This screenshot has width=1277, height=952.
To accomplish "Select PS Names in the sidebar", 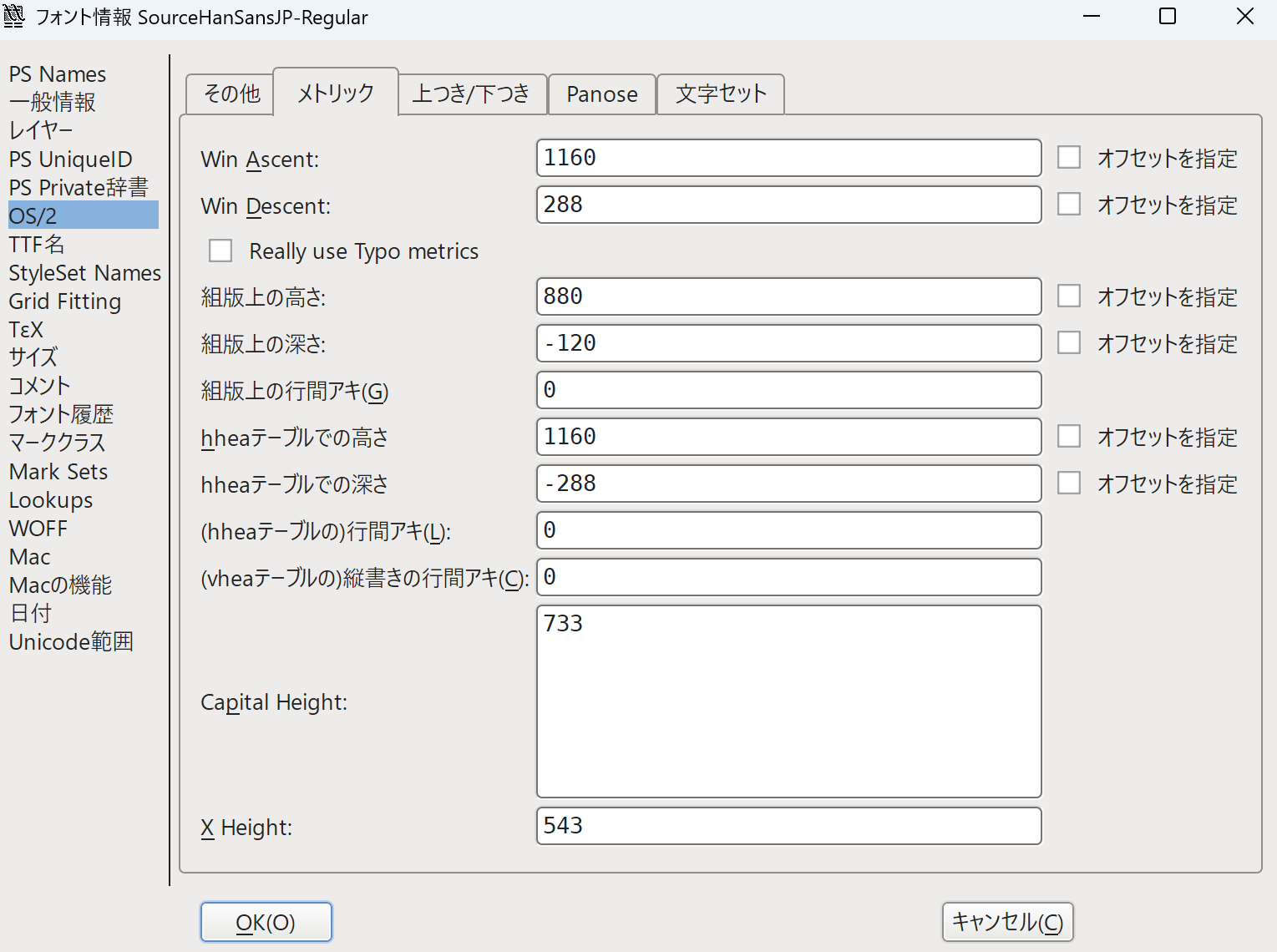I will [57, 73].
